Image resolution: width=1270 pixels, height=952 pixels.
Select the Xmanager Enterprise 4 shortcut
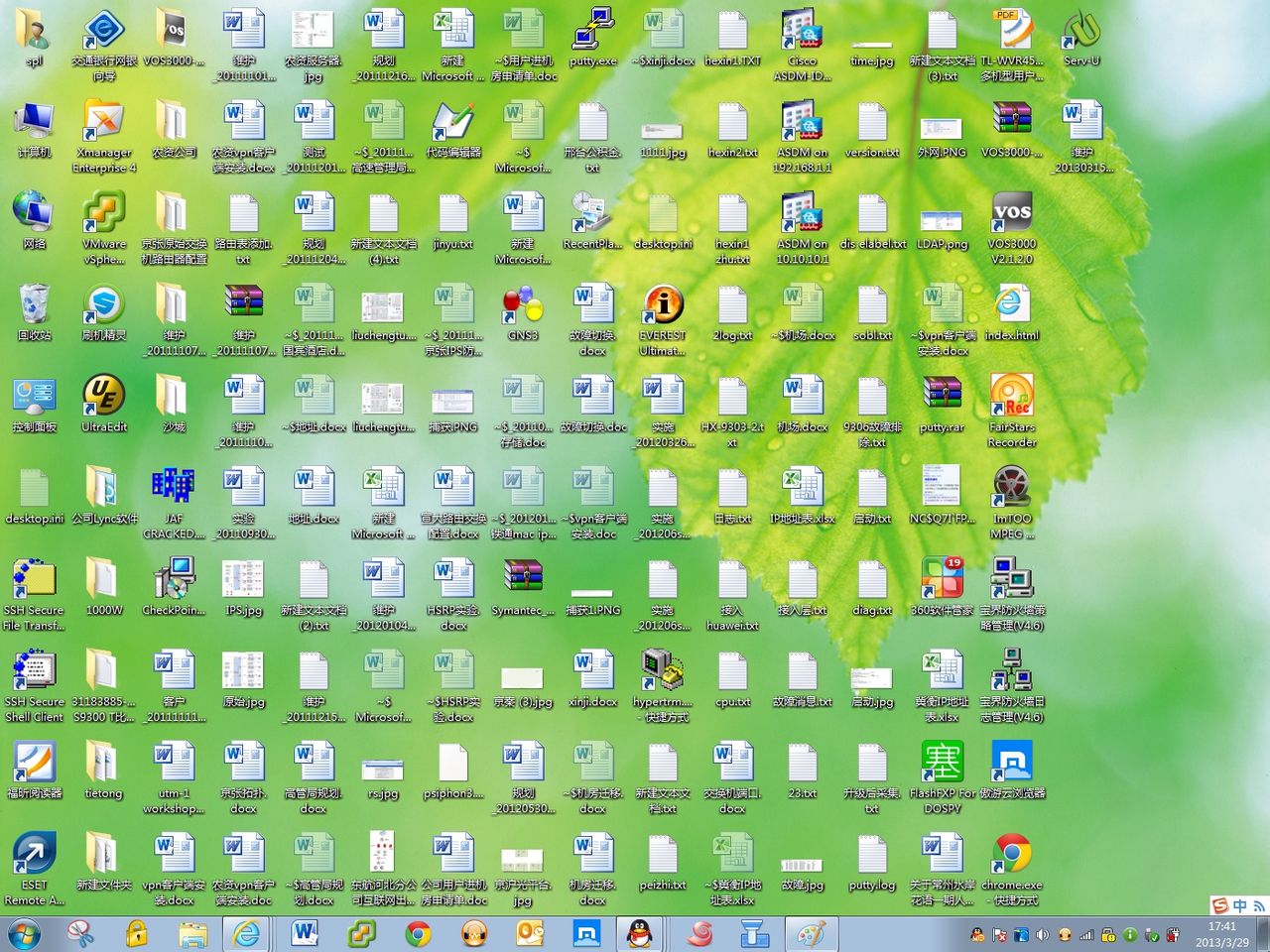tap(104, 137)
